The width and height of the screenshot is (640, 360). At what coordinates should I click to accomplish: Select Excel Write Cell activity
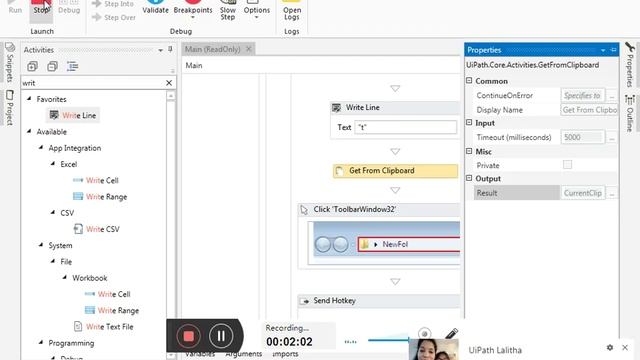[x=96, y=180]
